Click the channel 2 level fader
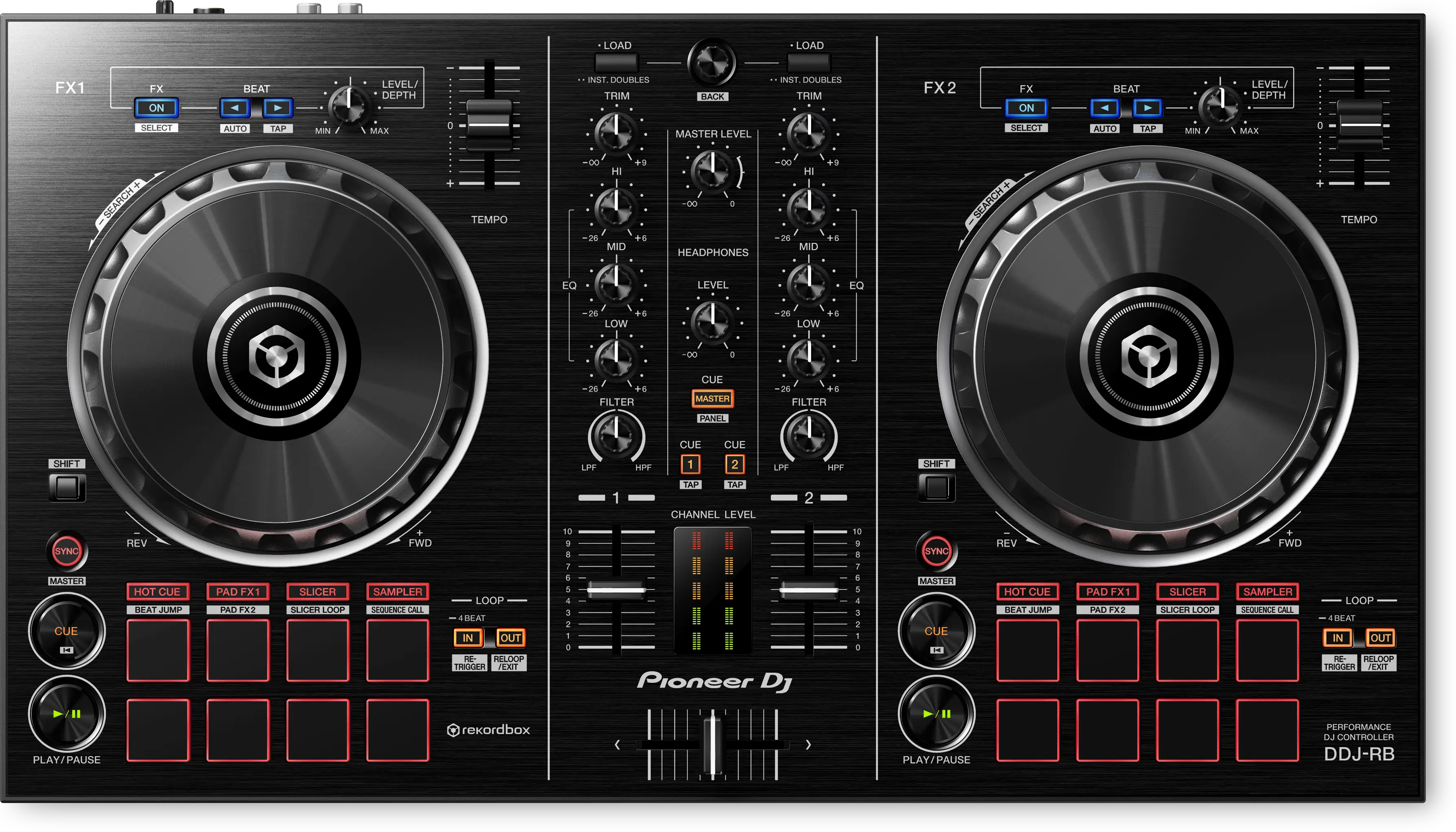 [x=809, y=590]
